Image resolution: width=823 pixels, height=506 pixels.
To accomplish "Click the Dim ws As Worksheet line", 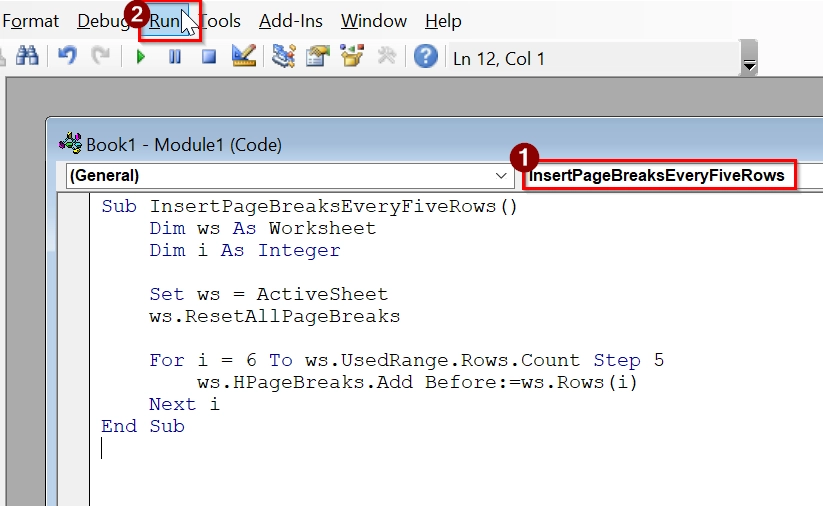I will 262,228.
